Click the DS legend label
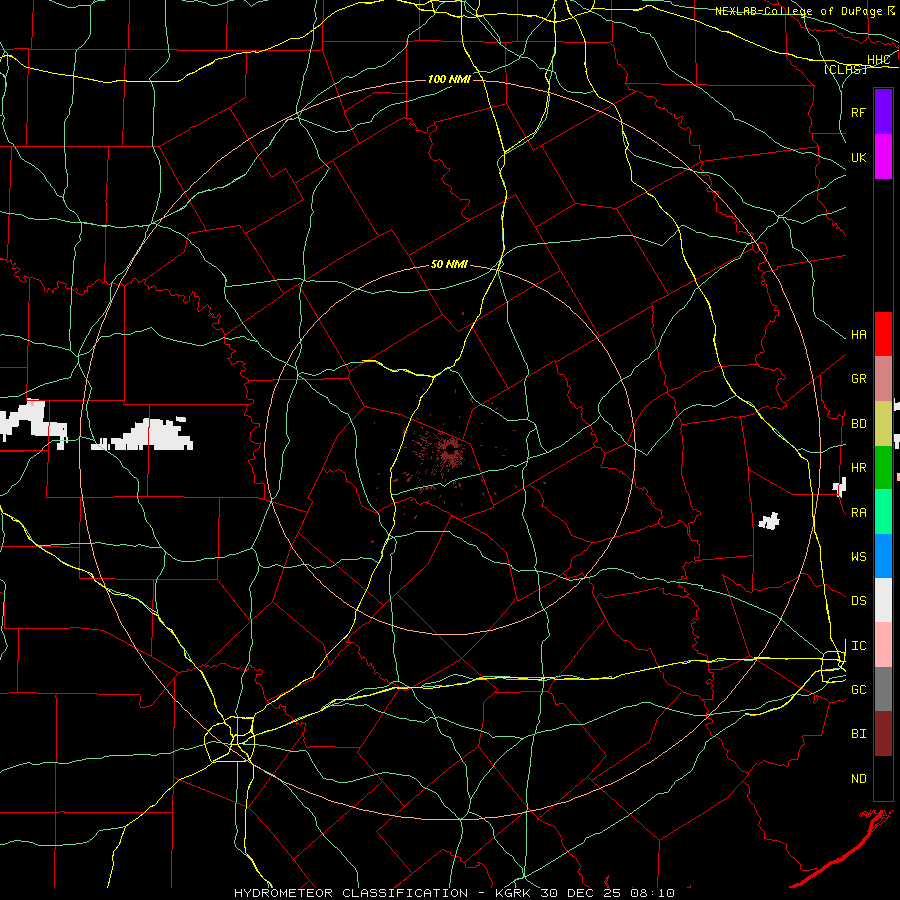 coord(858,601)
